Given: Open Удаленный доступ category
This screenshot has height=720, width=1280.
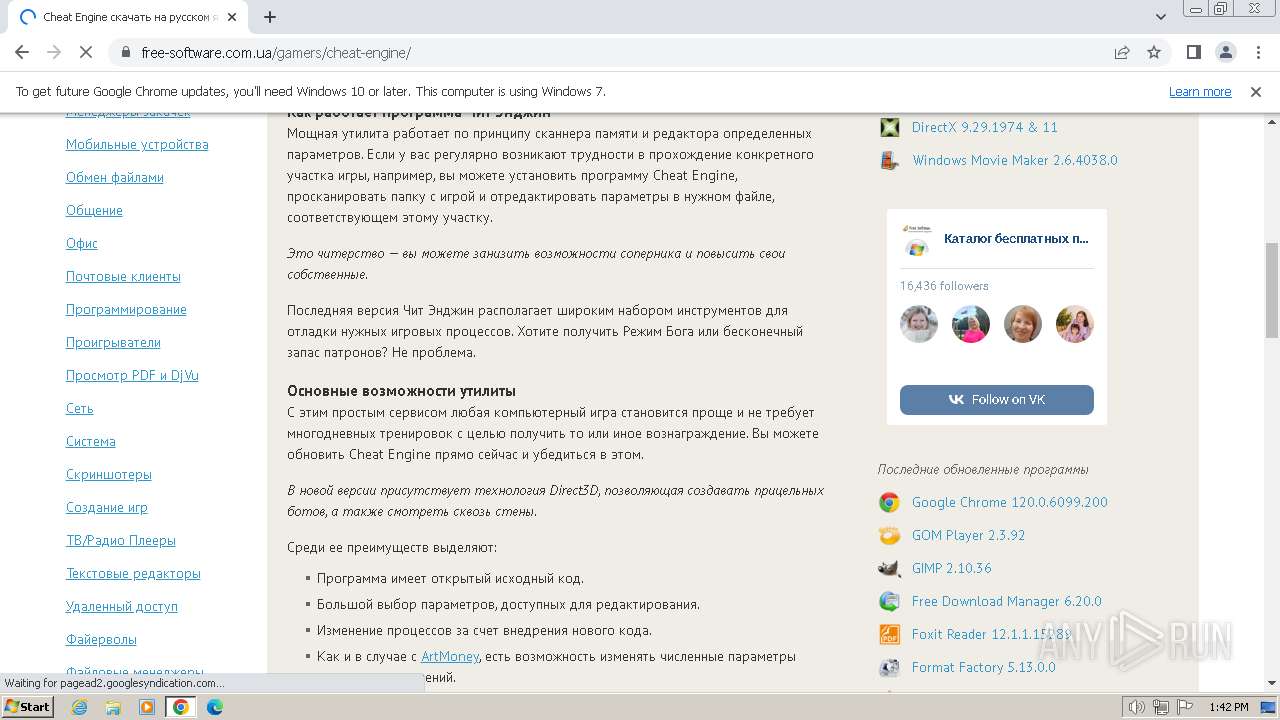Looking at the screenshot, I should coord(122,606).
